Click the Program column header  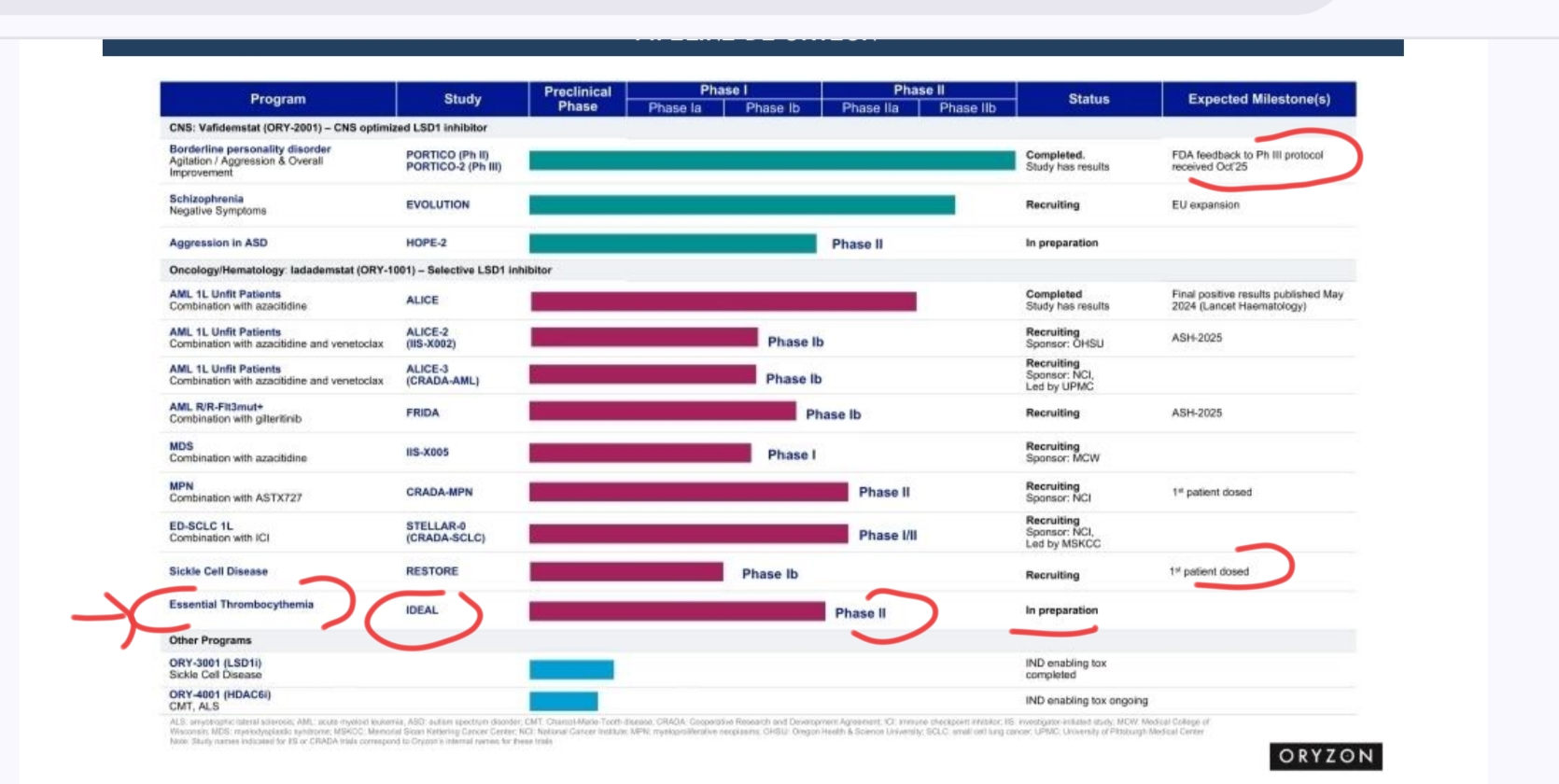point(278,99)
